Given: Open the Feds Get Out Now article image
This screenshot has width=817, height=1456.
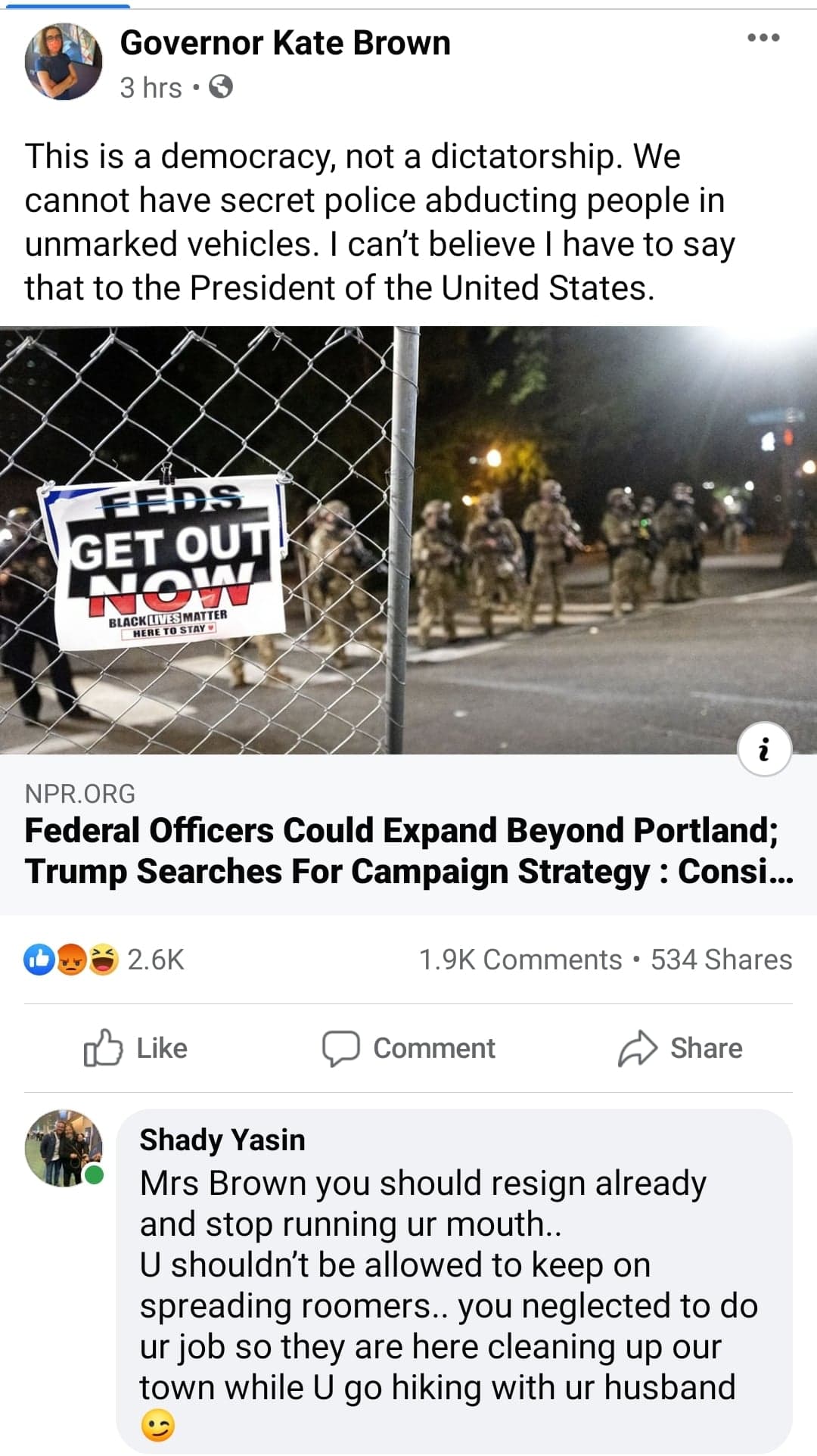Looking at the screenshot, I should (408, 540).
